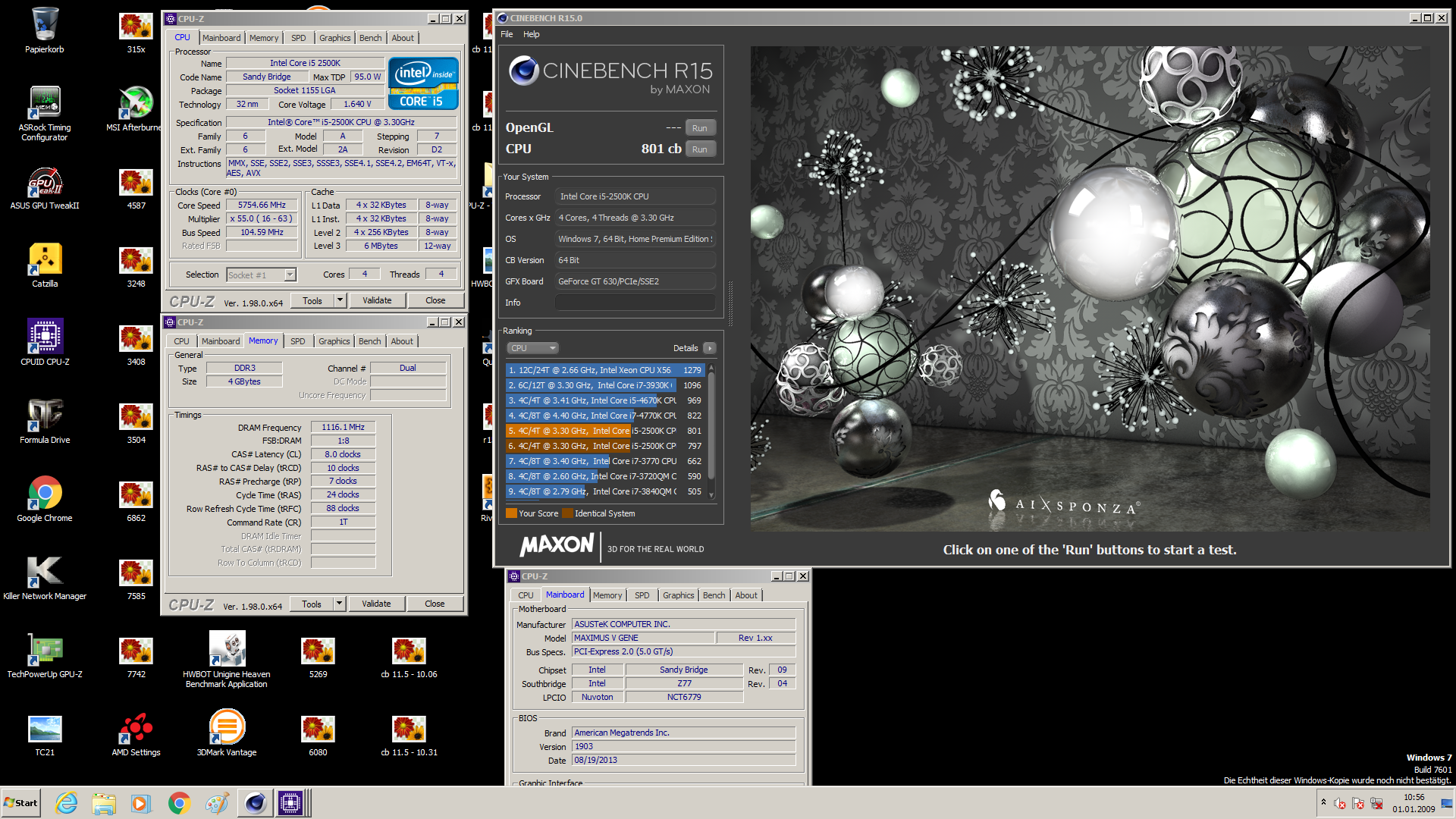Launch Formula Drive desktop icon
This screenshot has width=1456, height=819.
(45, 422)
